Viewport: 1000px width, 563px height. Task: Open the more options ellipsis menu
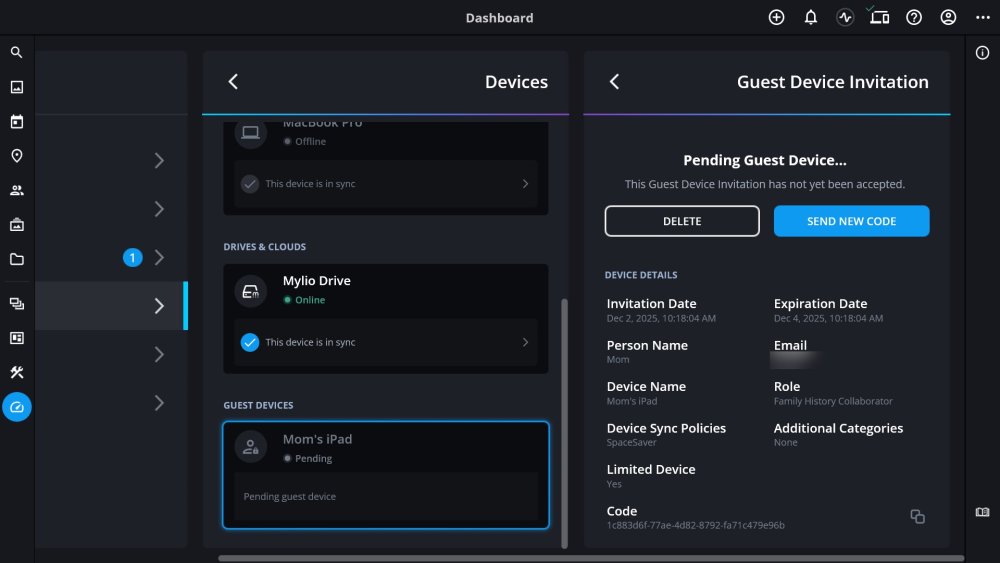pos(983,17)
